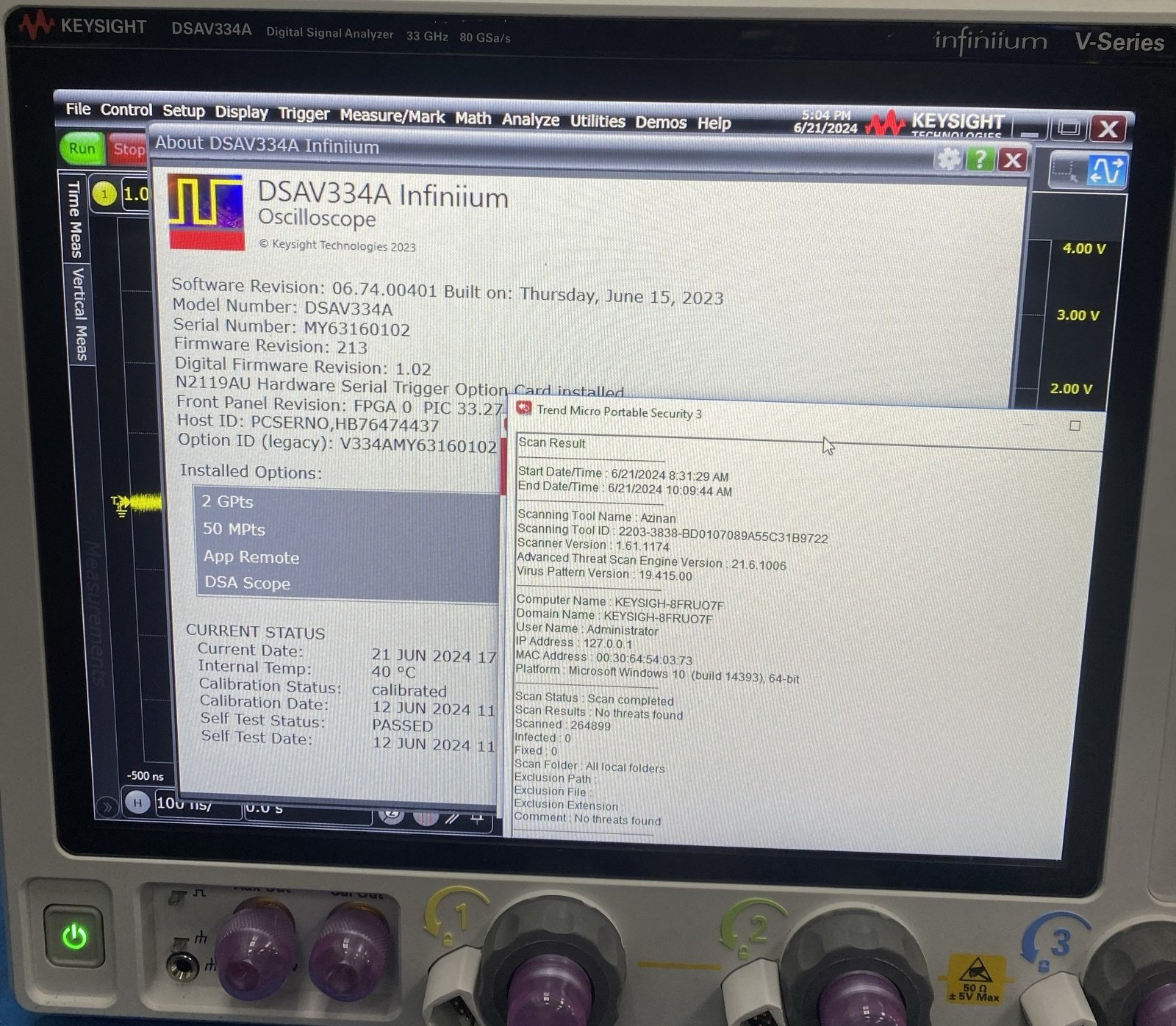Click the Keysight Technologies logo in menu bar
Image resolution: width=1176 pixels, height=1026 pixels.
tap(935, 123)
